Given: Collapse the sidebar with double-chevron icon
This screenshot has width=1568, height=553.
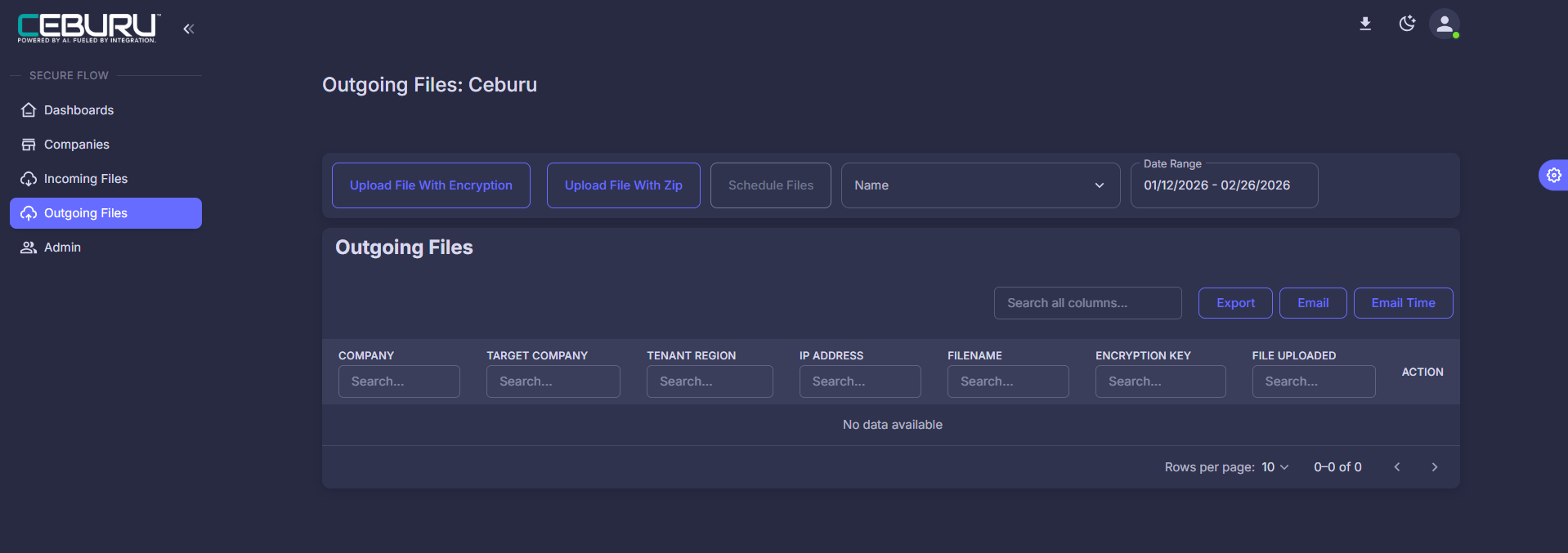Looking at the screenshot, I should (x=189, y=29).
